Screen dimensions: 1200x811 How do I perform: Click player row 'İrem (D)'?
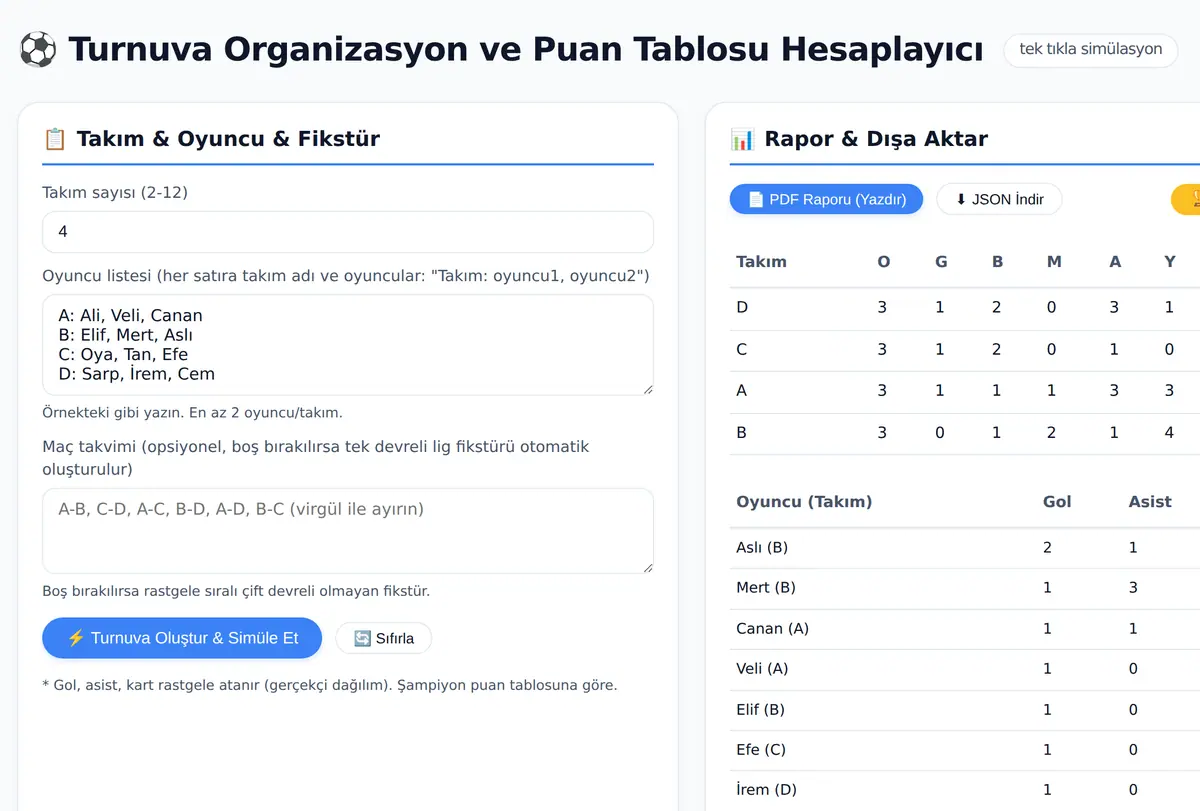965,790
